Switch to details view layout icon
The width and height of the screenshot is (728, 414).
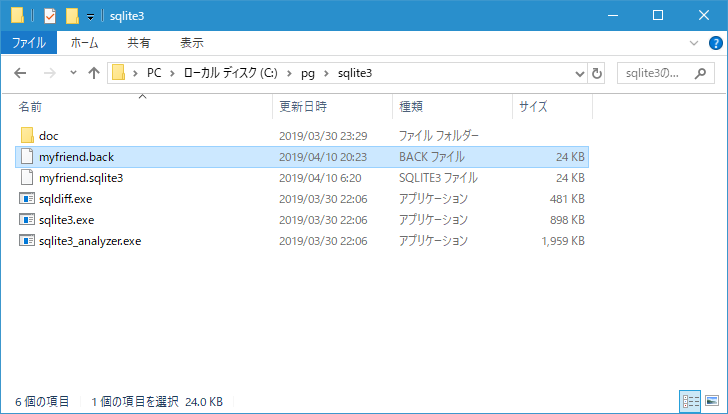690,401
